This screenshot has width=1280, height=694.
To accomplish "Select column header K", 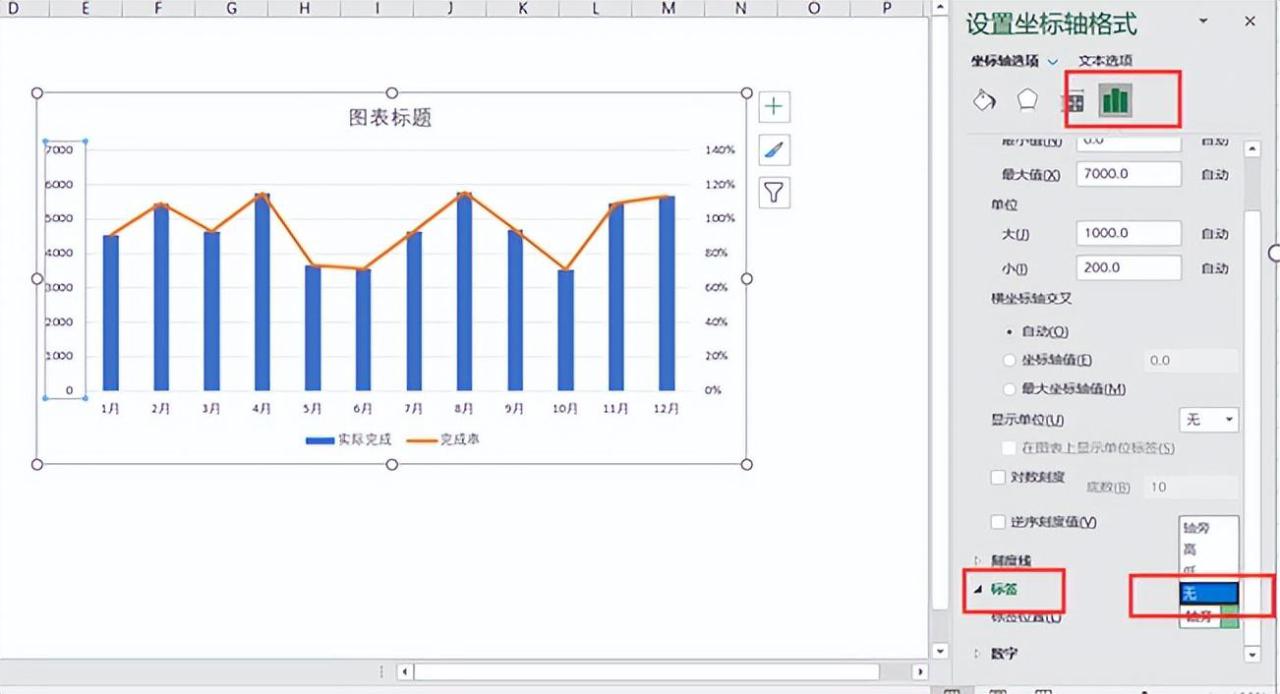I will [x=523, y=8].
